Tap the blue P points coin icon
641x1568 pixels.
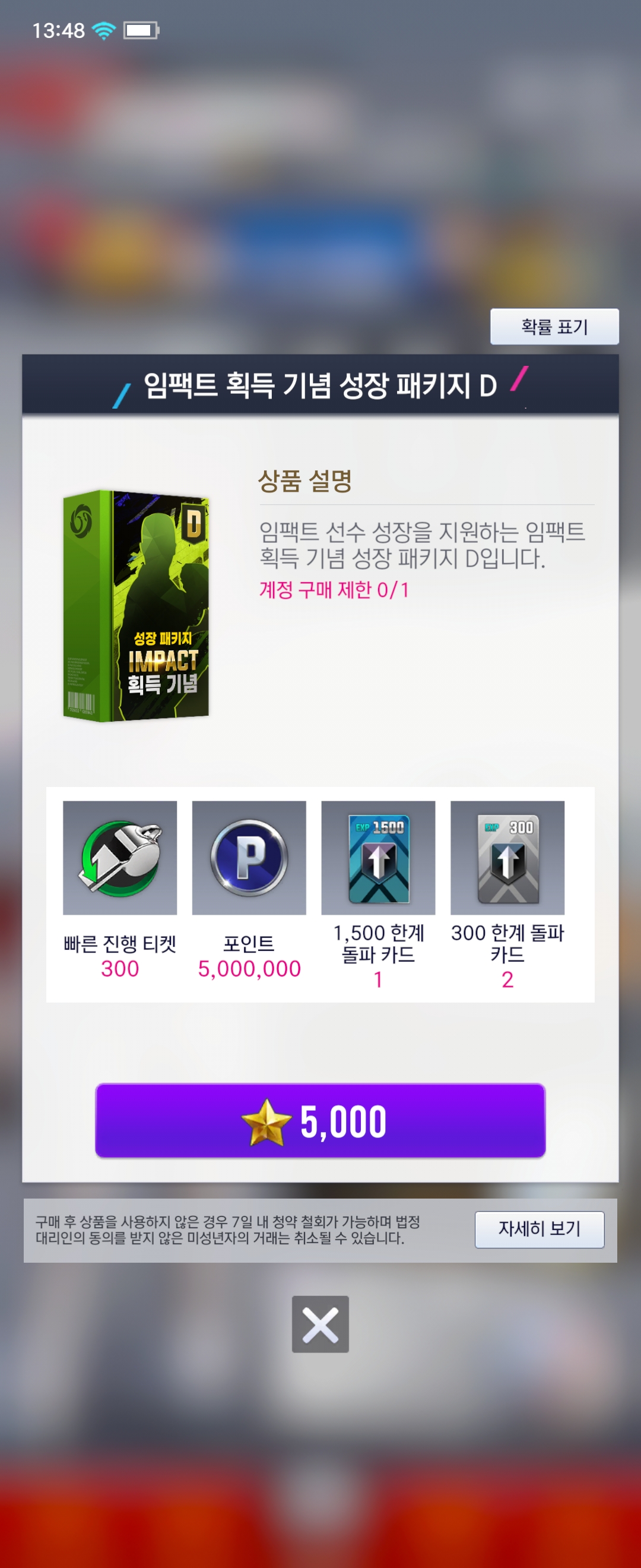(x=249, y=858)
